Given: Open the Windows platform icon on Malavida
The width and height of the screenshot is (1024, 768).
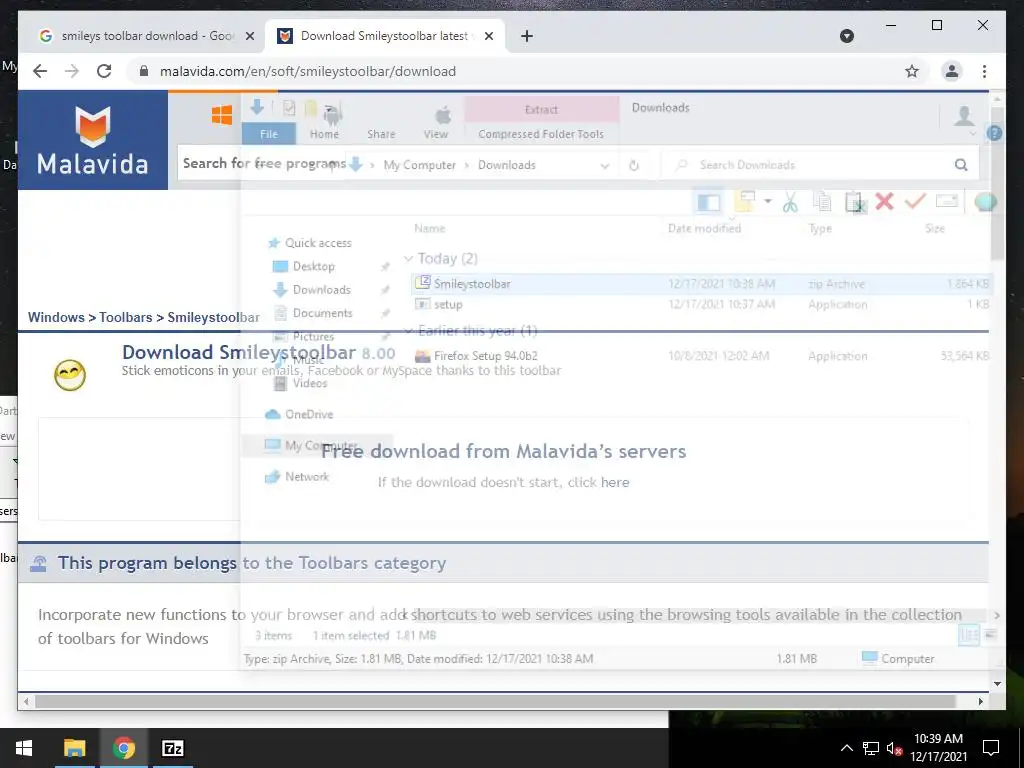Looking at the screenshot, I should [x=222, y=115].
